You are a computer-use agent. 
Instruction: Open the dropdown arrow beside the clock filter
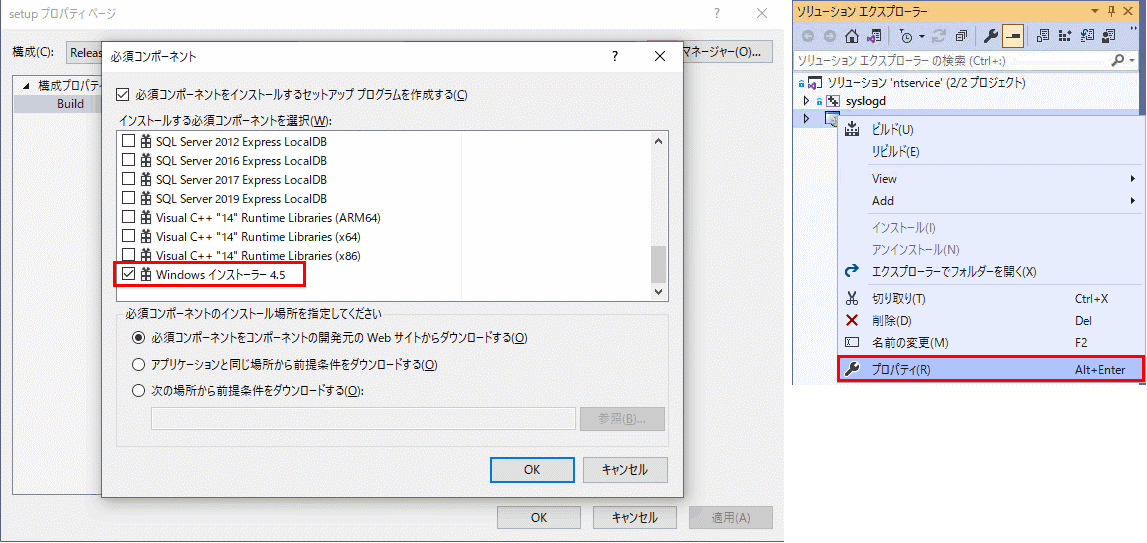(x=921, y=35)
